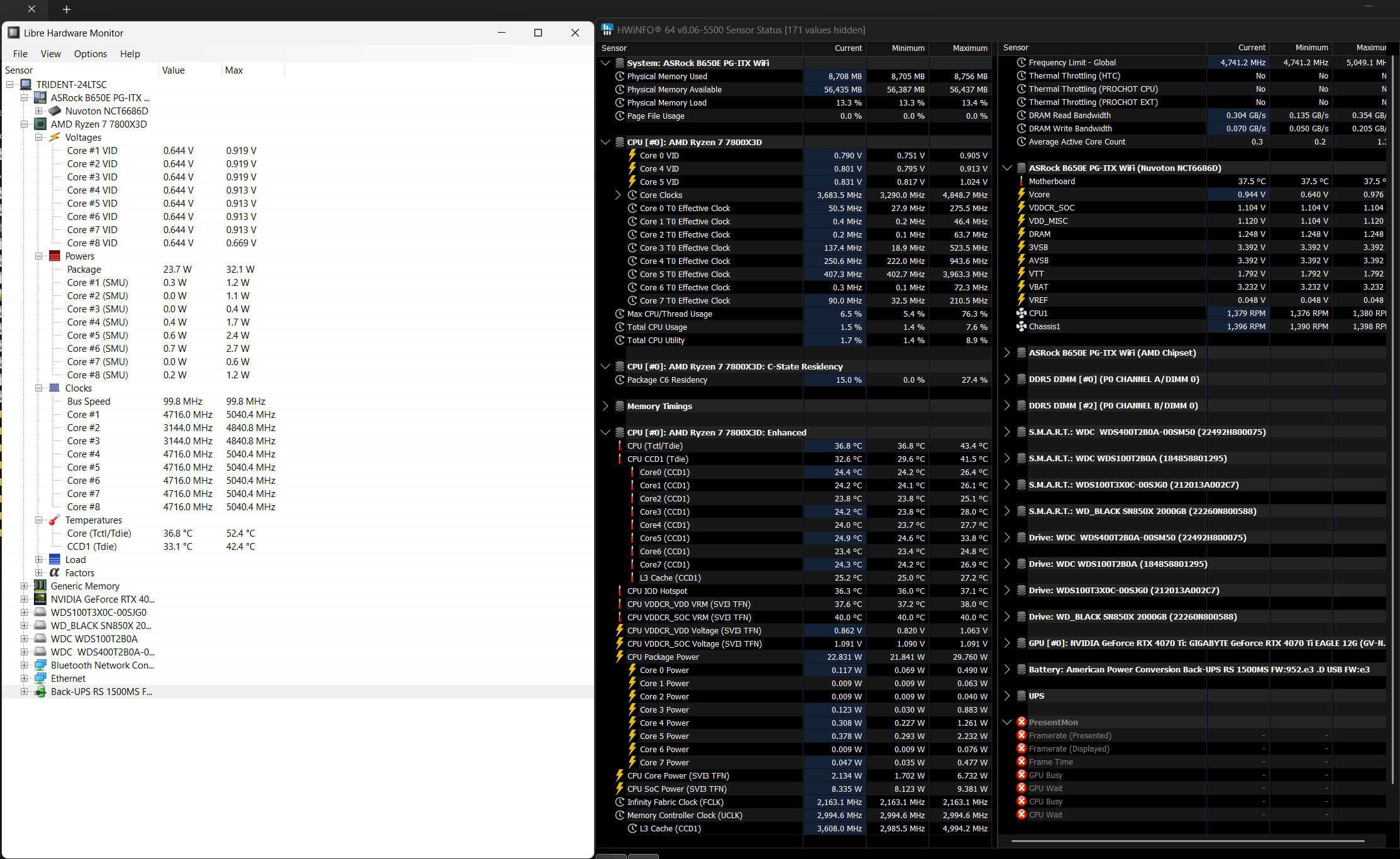Expand the Memory Timings section in HWiNFO

point(605,406)
